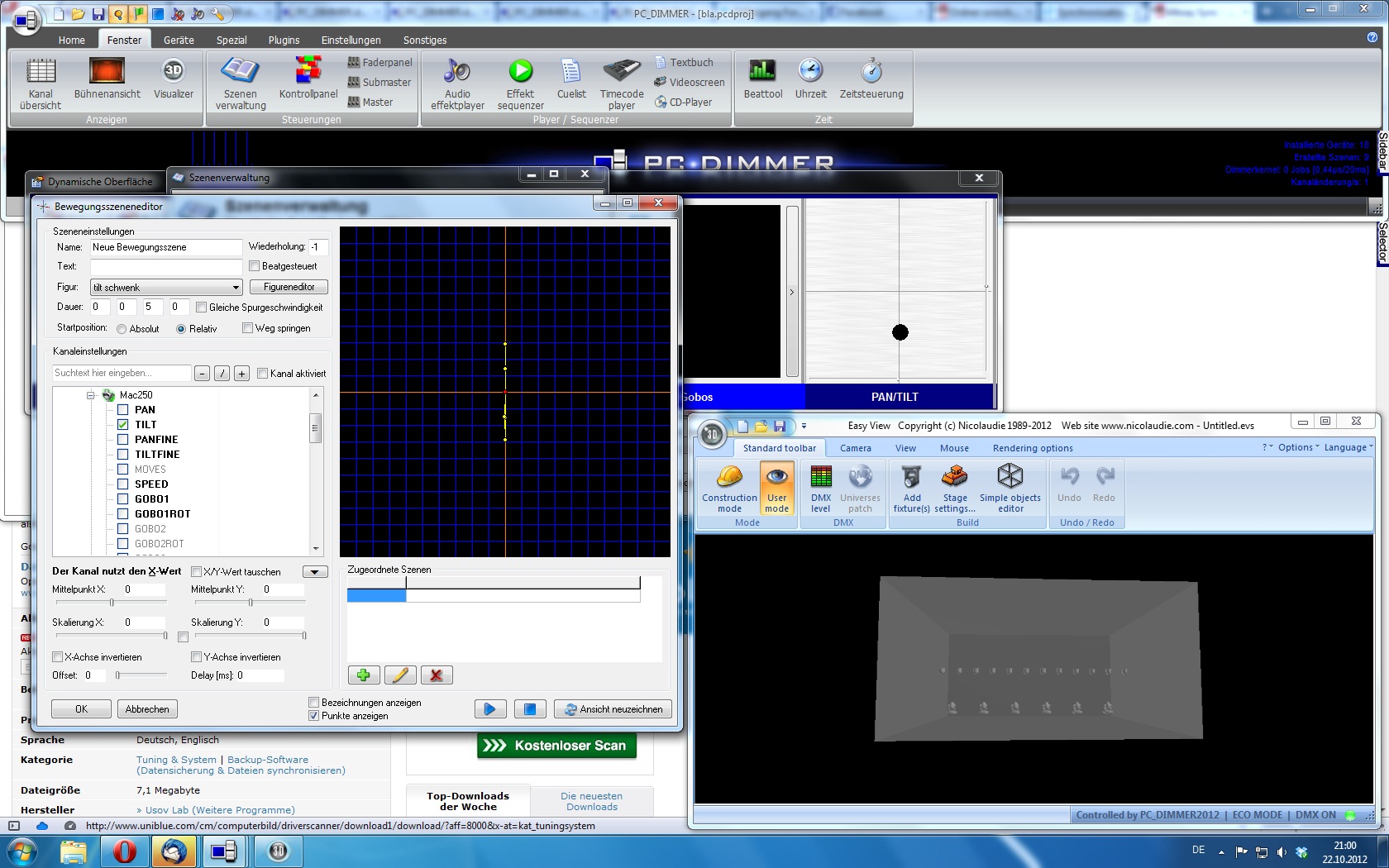Enable the Weg springen checkbox
This screenshot has width=1389, height=868.
click(x=247, y=328)
